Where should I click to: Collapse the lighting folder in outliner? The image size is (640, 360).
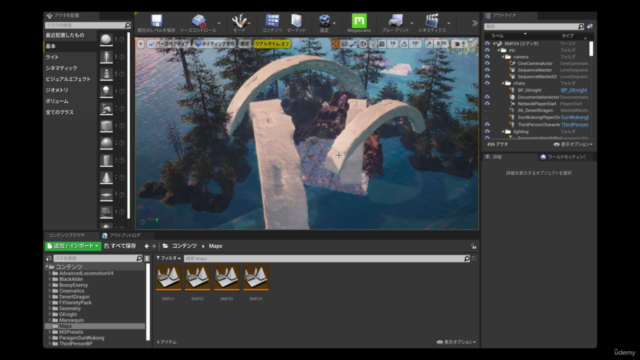point(503,131)
